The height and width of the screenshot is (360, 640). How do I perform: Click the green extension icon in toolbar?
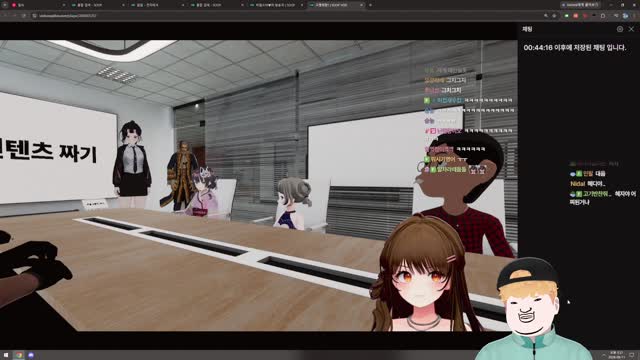[x=567, y=16]
